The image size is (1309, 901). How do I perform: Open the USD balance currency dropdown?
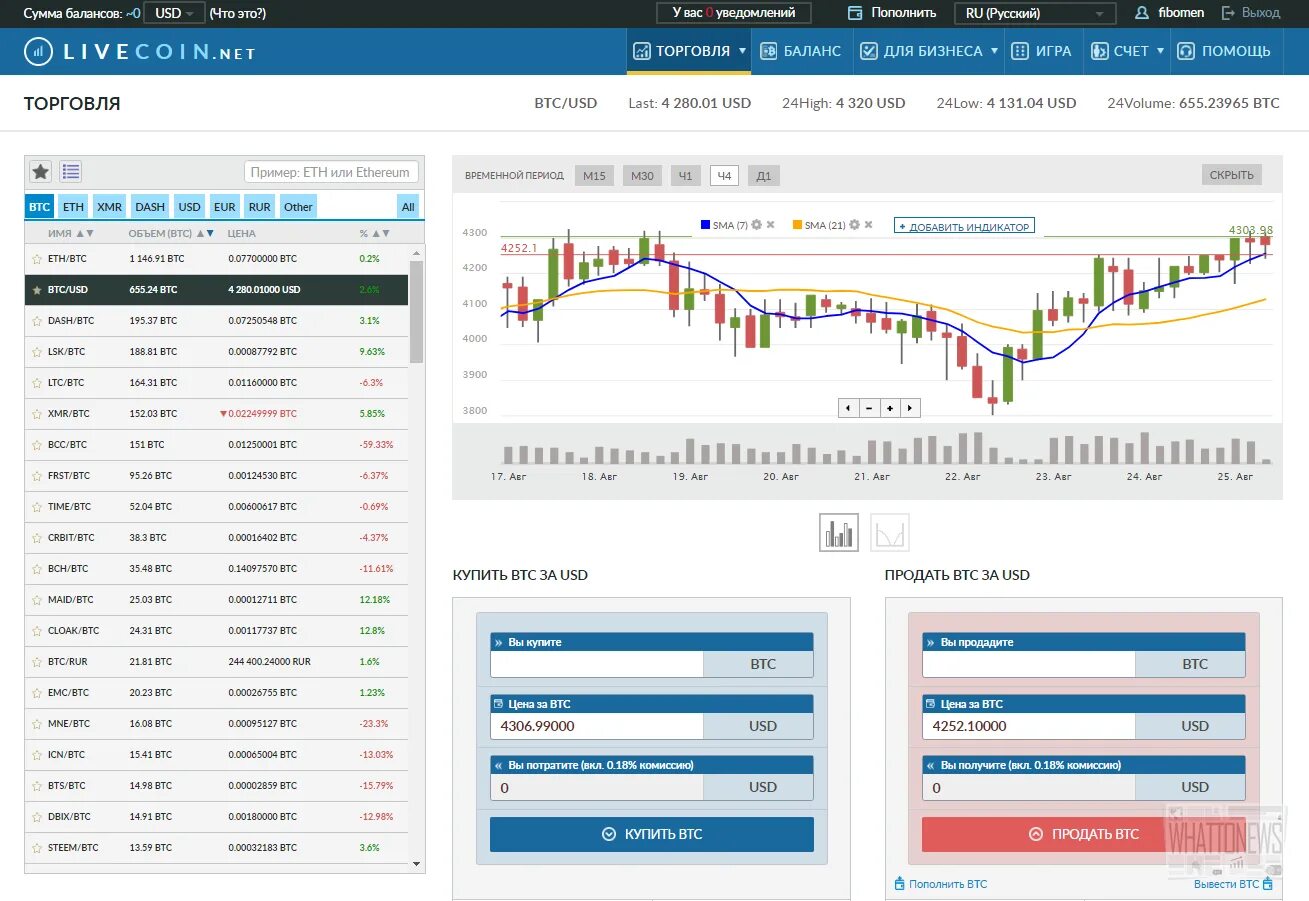click(x=175, y=13)
